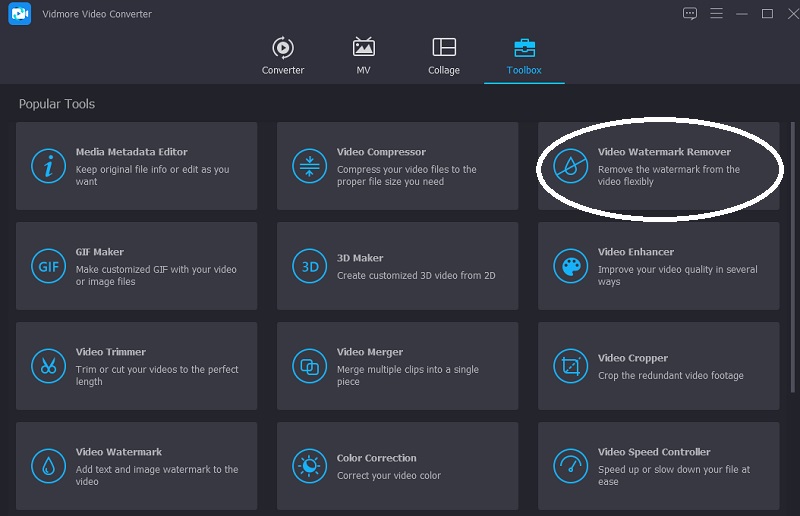The height and width of the screenshot is (516, 800).
Task: Open the Video Cropper icon
Action: click(x=570, y=366)
